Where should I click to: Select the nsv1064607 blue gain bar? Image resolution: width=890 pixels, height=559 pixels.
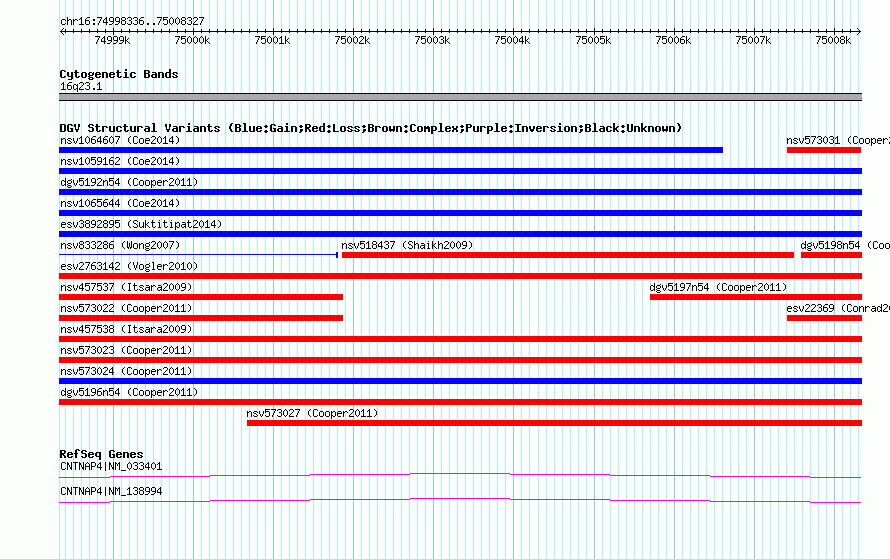[x=391, y=150]
